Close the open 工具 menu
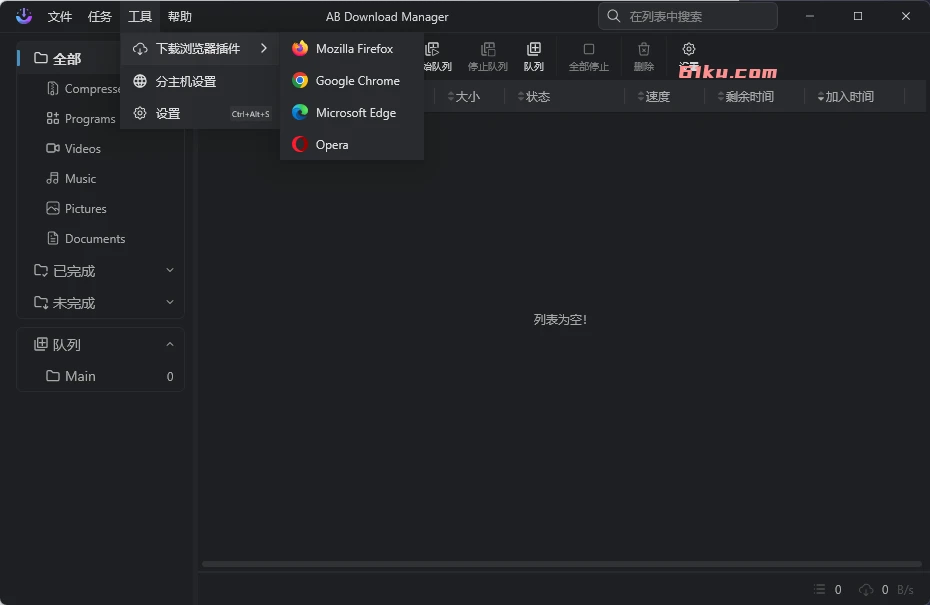Viewport: 930px width, 605px height. coord(140,17)
